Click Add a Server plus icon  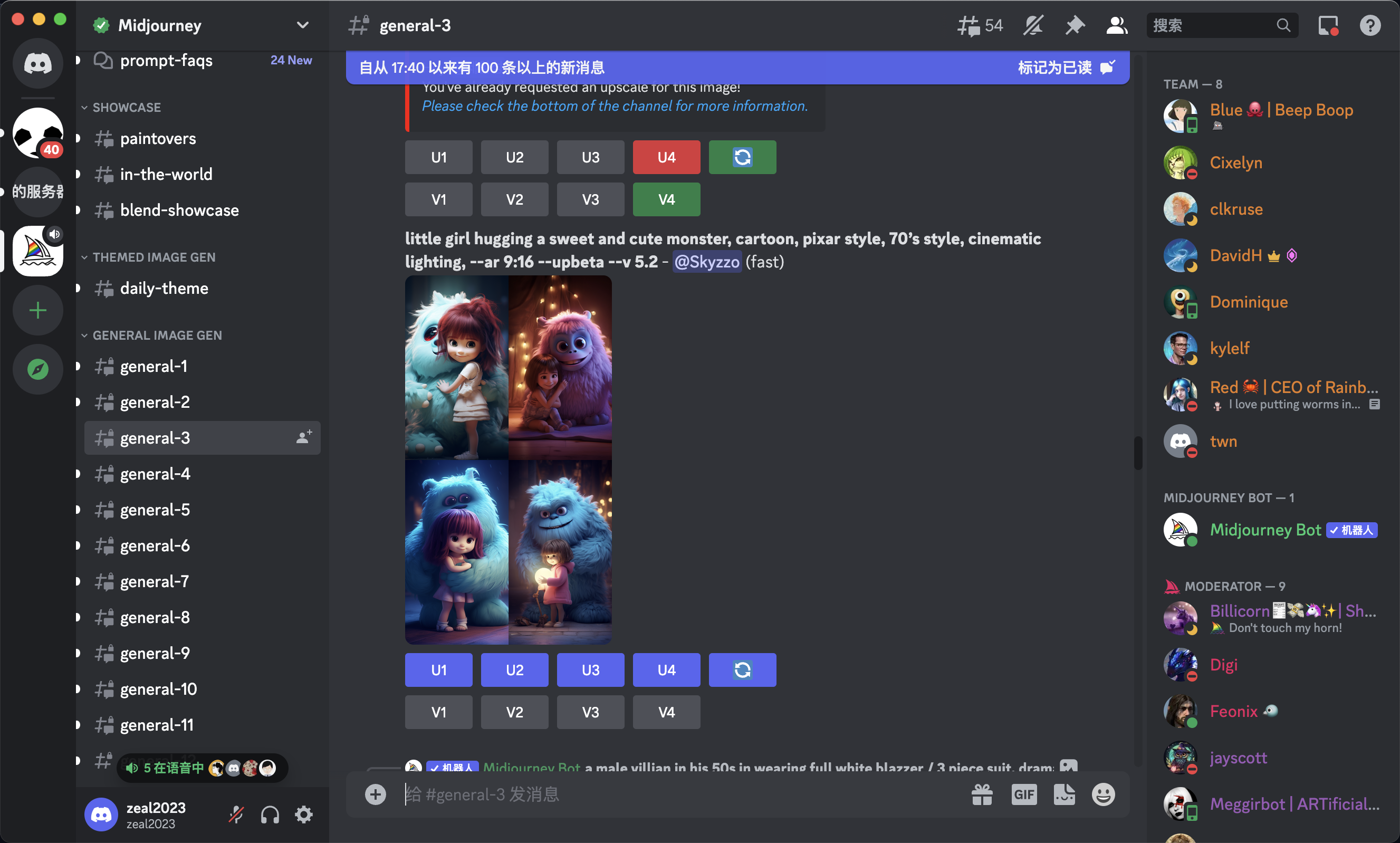(38, 310)
